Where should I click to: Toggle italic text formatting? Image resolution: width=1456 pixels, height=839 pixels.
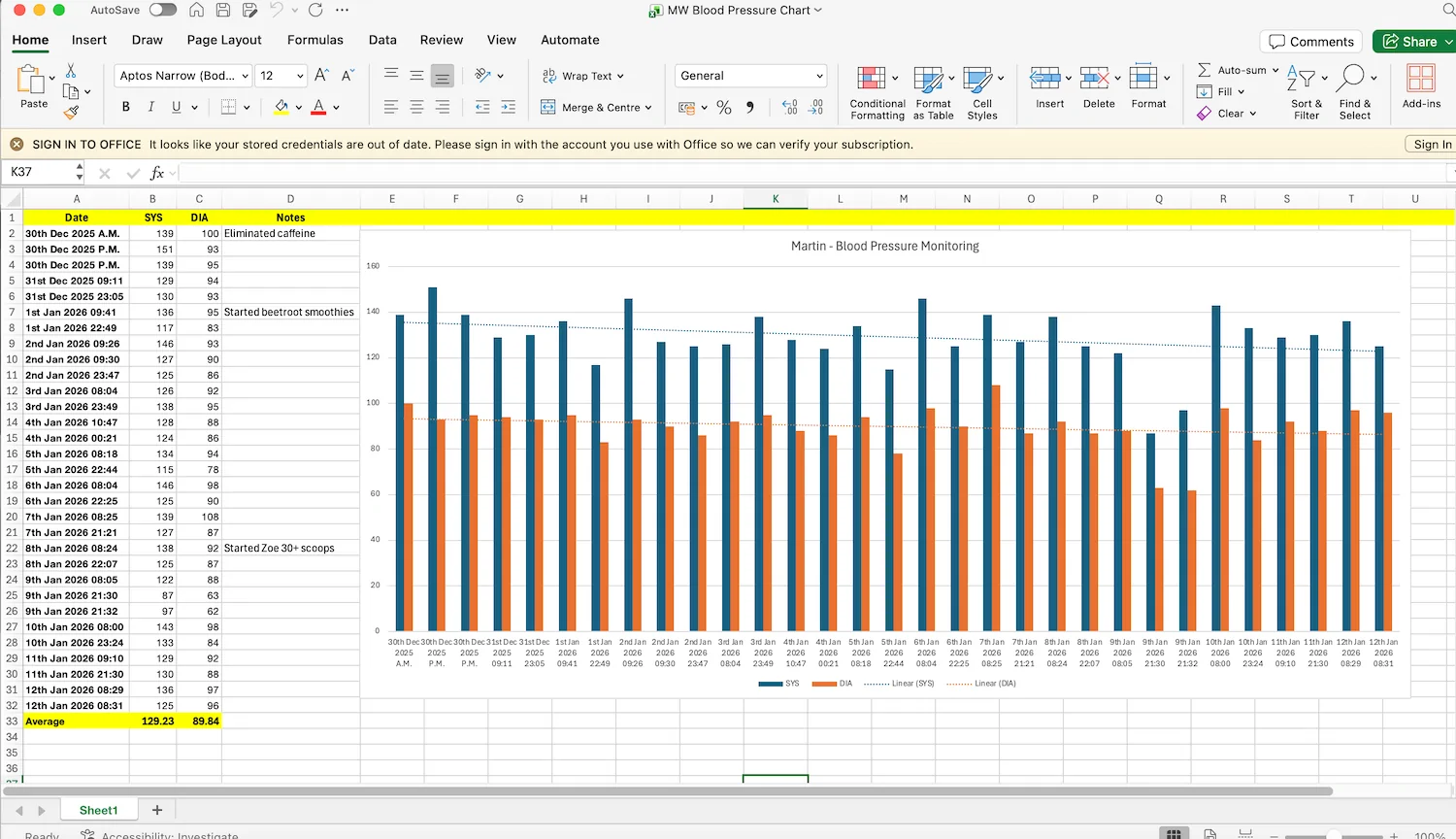click(150, 107)
